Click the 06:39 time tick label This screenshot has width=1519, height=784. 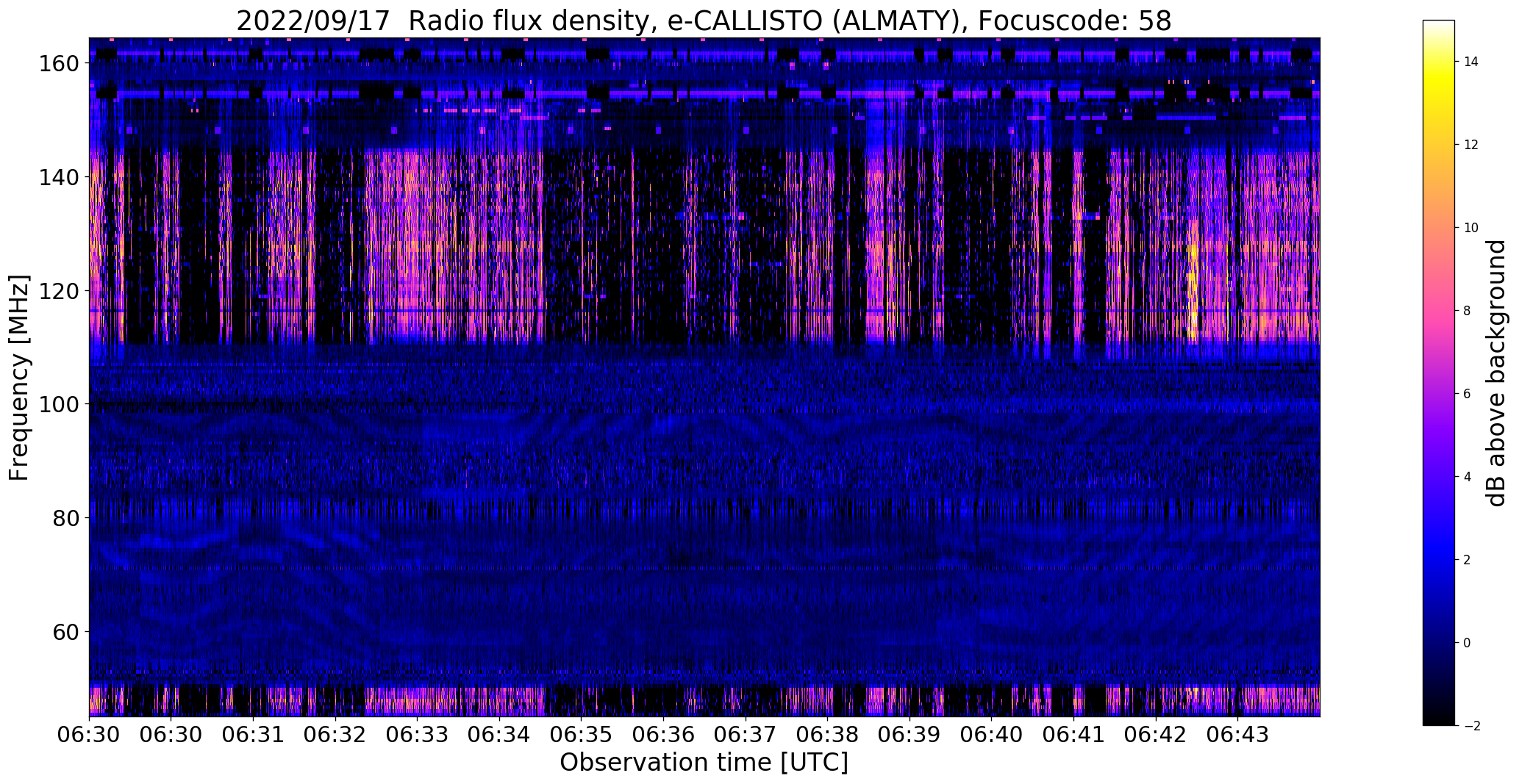point(909,735)
